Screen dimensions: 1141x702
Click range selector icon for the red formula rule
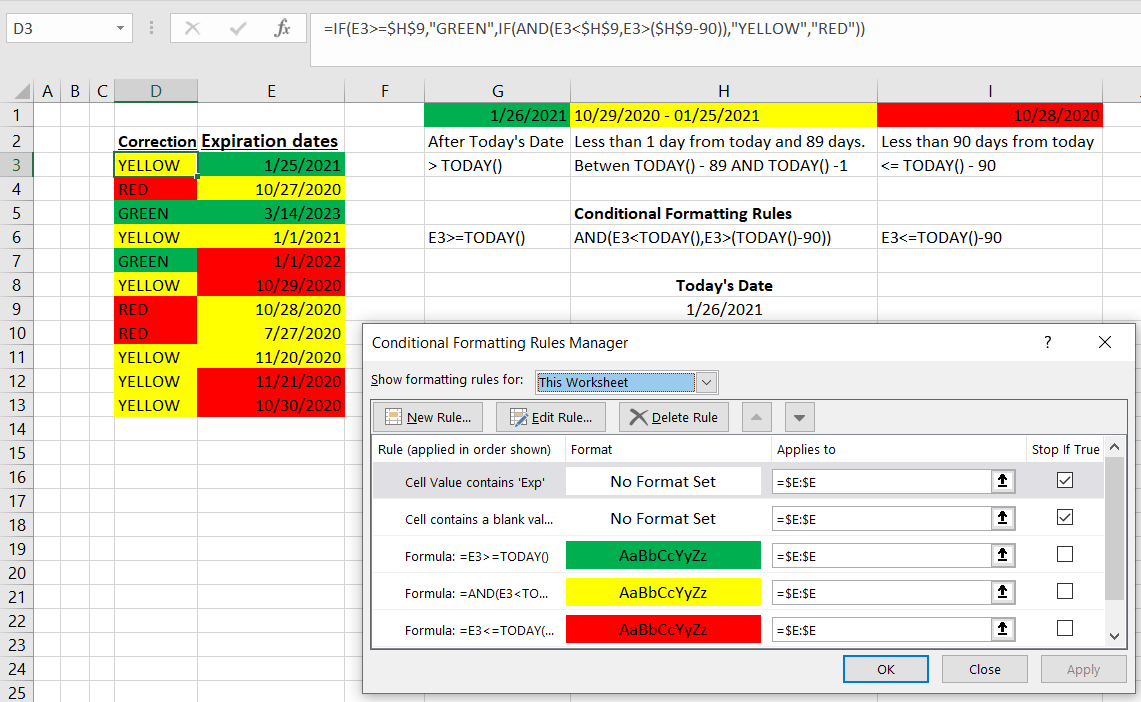(x=1003, y=629)
